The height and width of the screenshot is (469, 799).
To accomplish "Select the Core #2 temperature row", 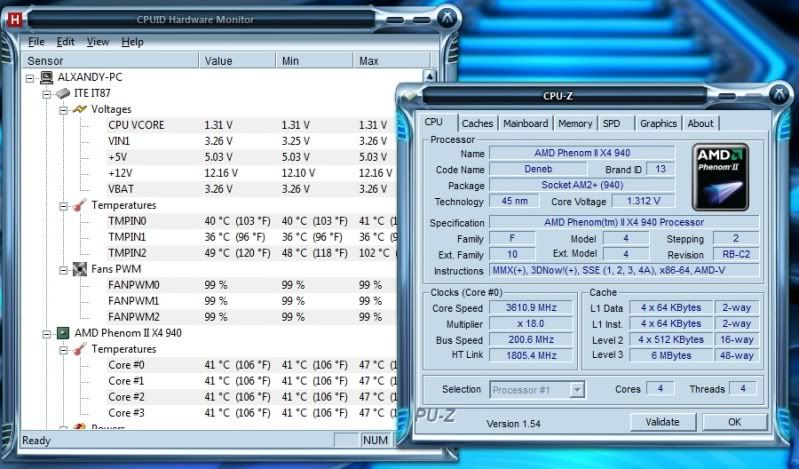I will click(x=251, y=397).
